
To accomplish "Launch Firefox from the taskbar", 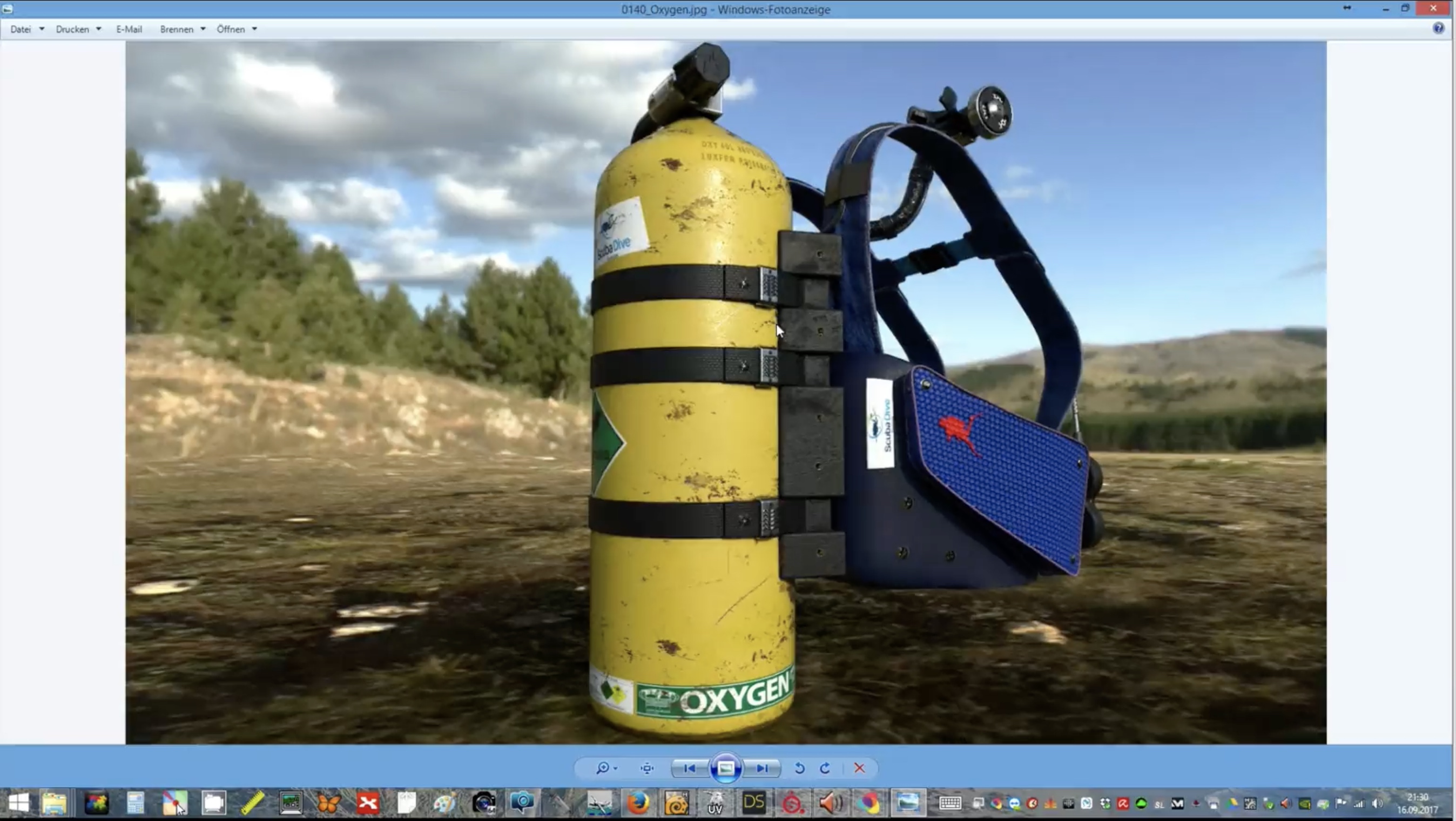I will 638,803.
